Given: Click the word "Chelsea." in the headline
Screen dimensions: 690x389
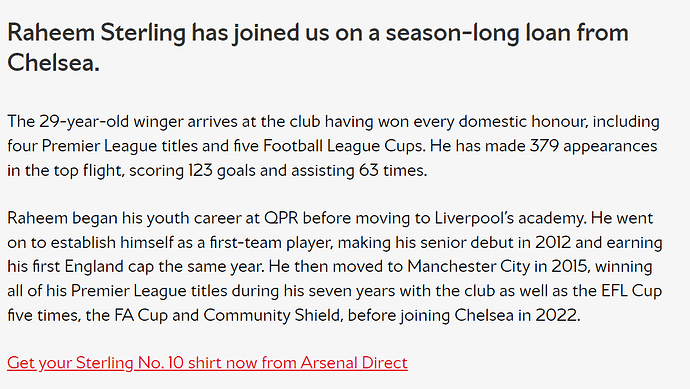Looking at the screenshot, I should (x=53, y=62).
